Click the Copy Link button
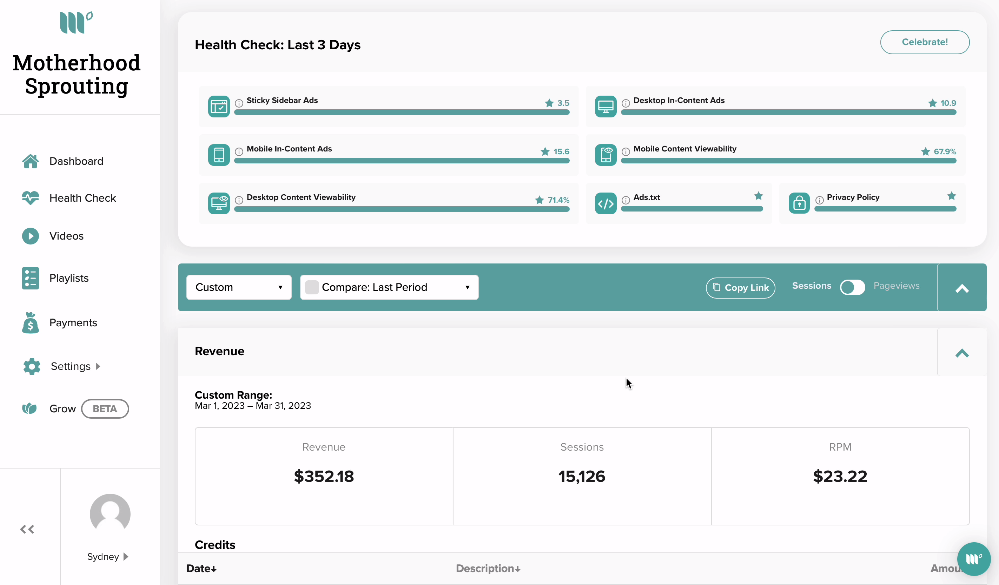Image resolution: width=999 pixels, height=585 pixels. pos(740,287)
